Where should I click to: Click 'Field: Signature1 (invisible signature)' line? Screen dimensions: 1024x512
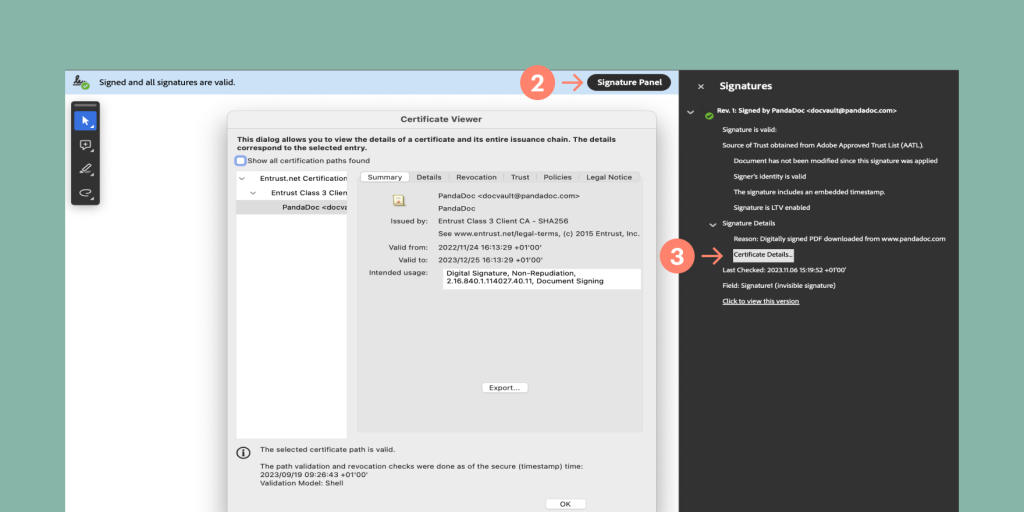click(778, 285)
